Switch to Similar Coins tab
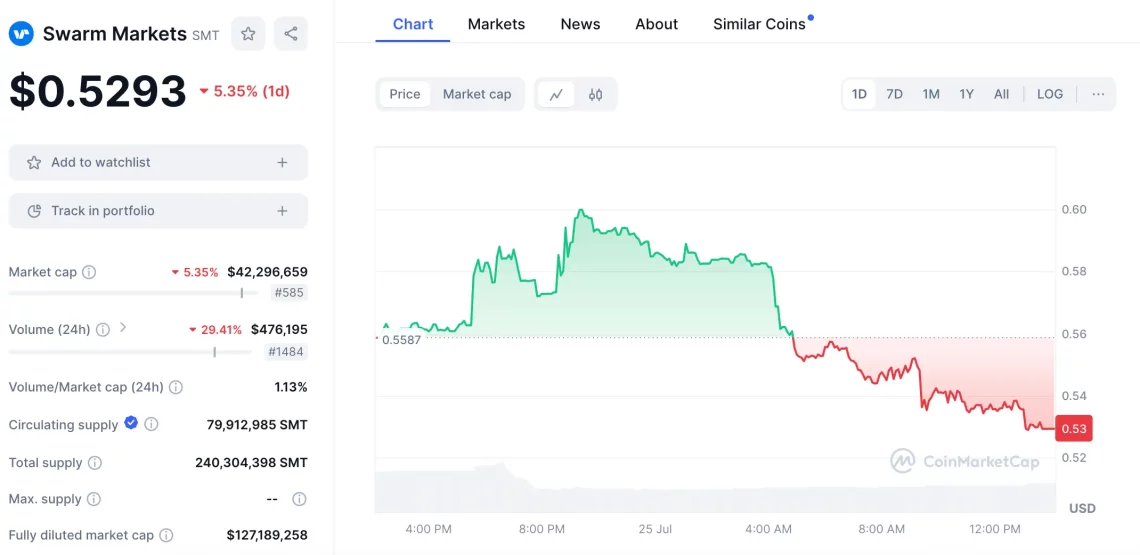This screenshot has width=1140, height=555. 762,24
